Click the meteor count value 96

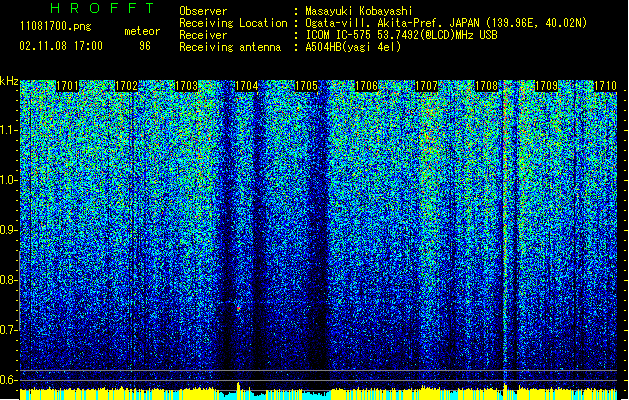(x=145, y=46)
